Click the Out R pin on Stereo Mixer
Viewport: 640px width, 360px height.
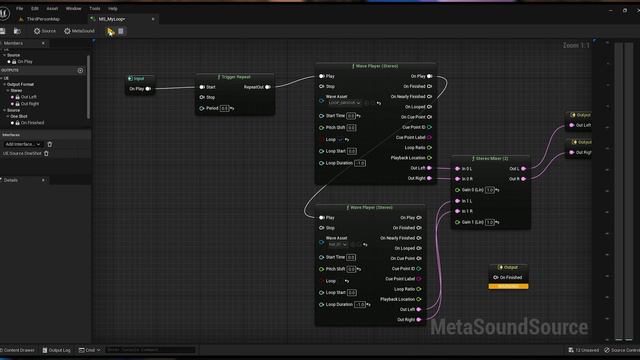524,179
